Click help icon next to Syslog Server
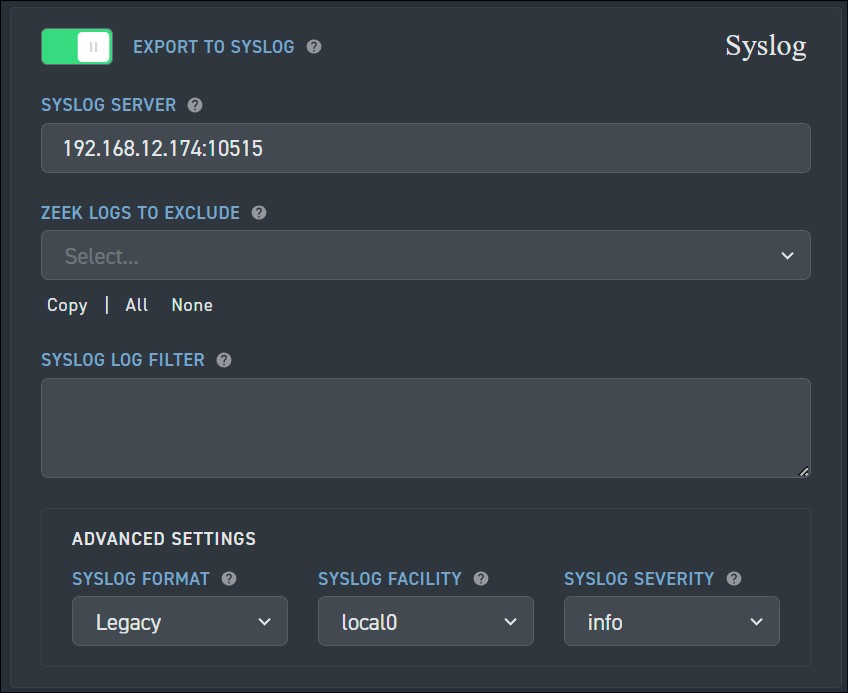The image size is (848, 693). pos(195,105)
